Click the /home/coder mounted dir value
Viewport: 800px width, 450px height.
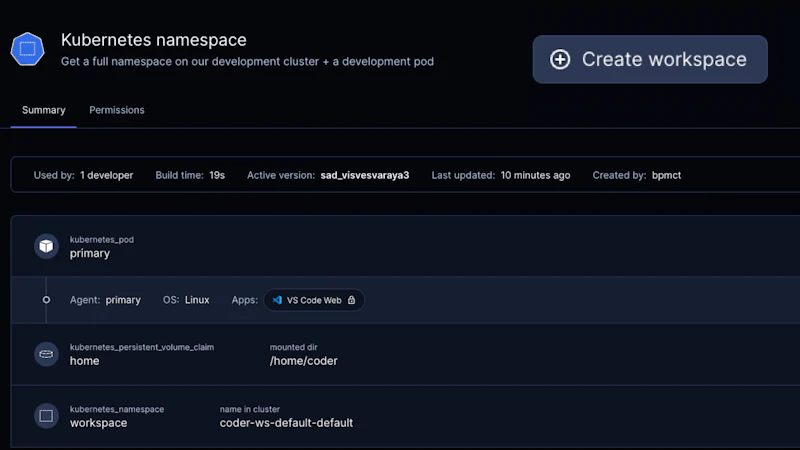[x=303, y=361]
